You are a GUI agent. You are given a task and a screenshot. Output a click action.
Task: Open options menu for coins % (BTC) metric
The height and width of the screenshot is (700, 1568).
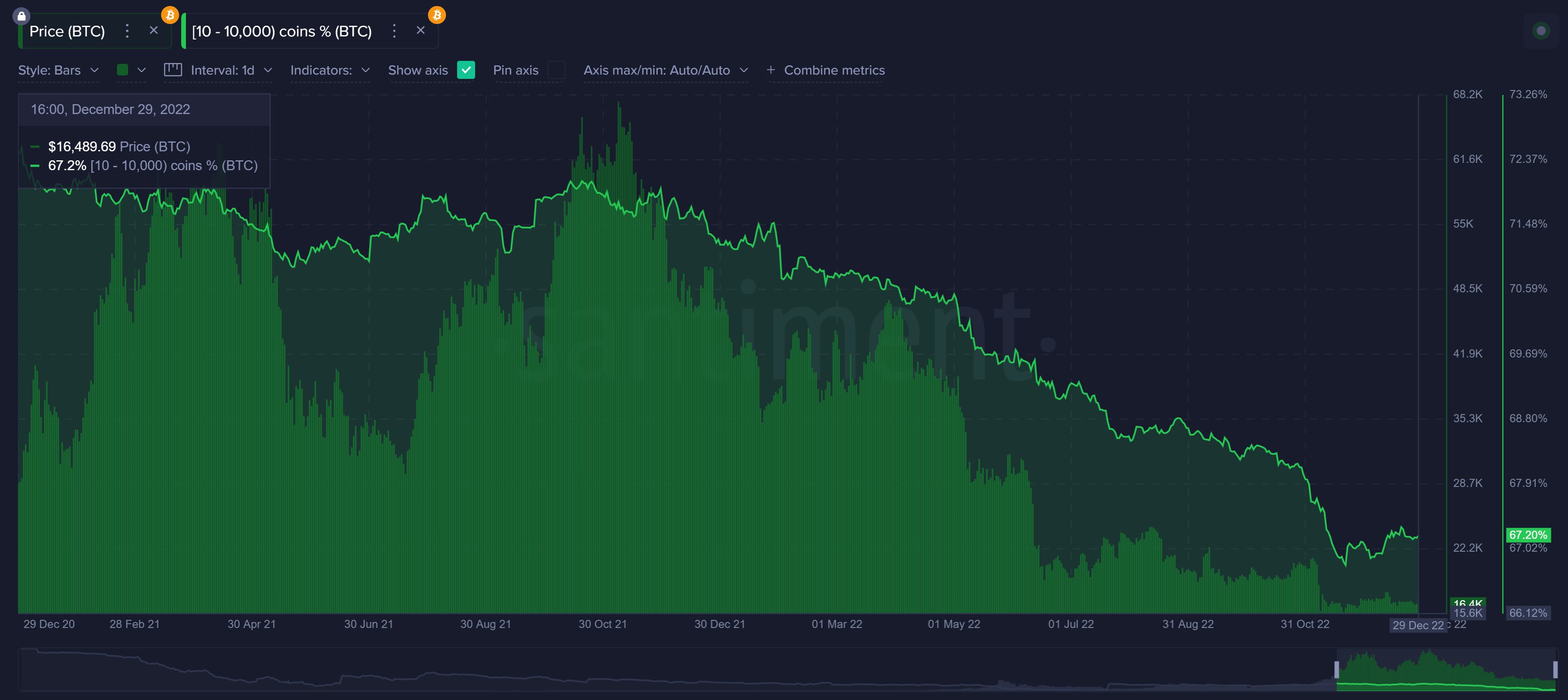[394, 31]
